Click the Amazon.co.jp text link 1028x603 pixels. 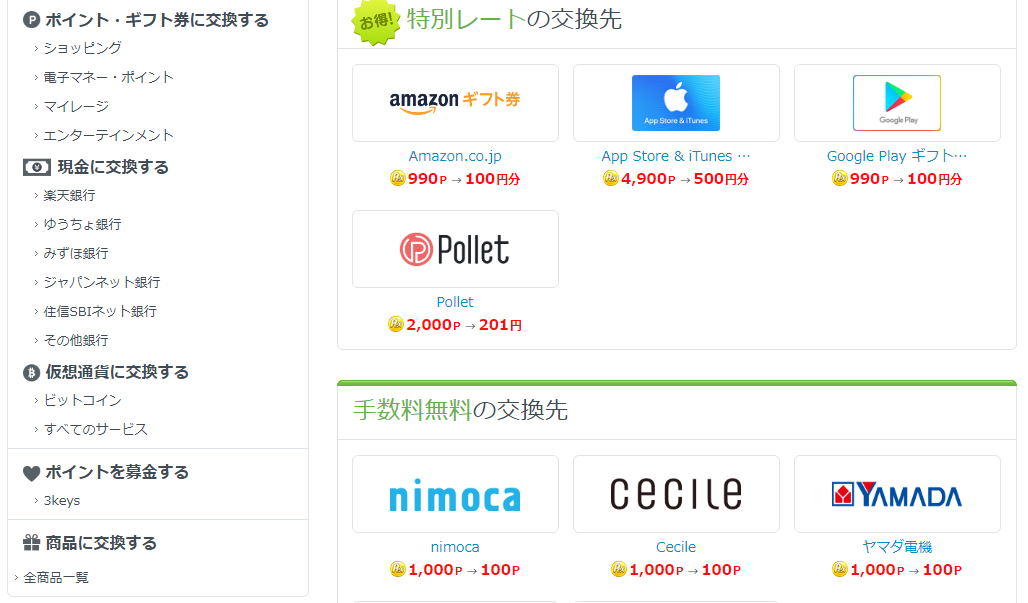(x=455, y=156)
